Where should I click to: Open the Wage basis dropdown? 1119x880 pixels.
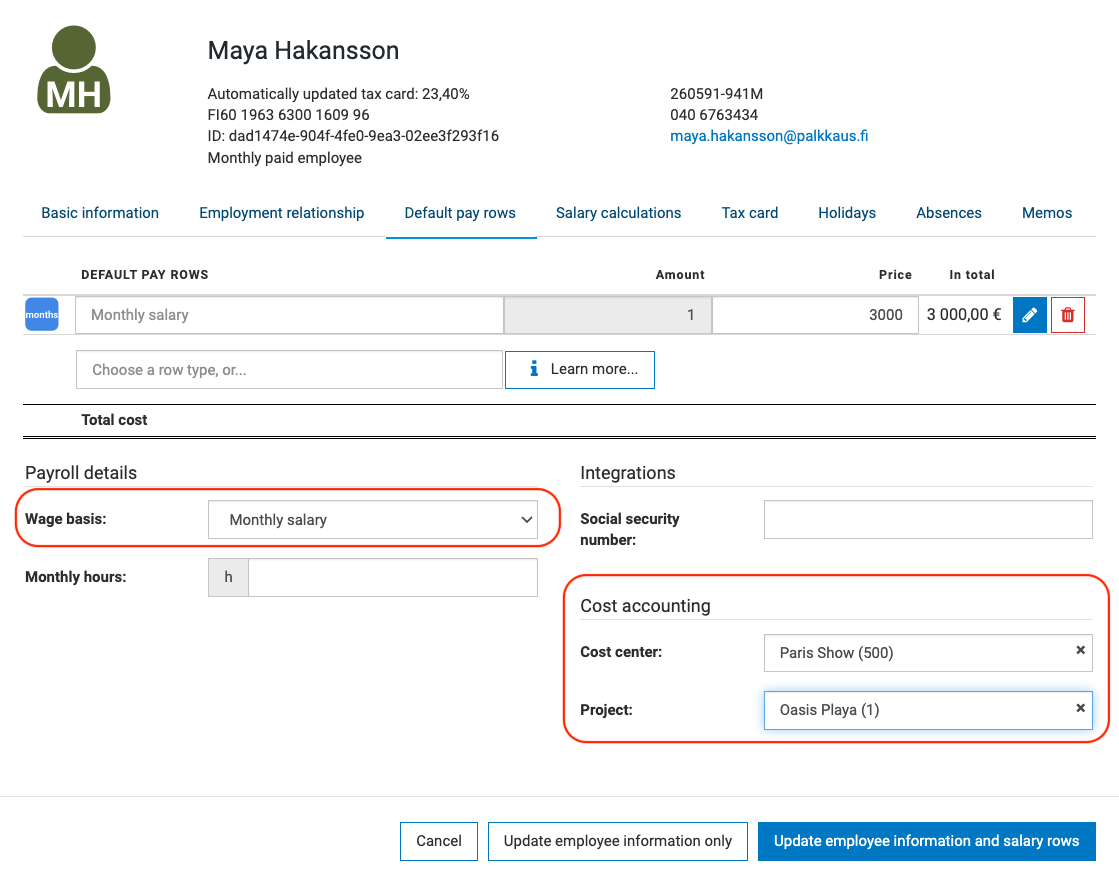tap(372, 520)
